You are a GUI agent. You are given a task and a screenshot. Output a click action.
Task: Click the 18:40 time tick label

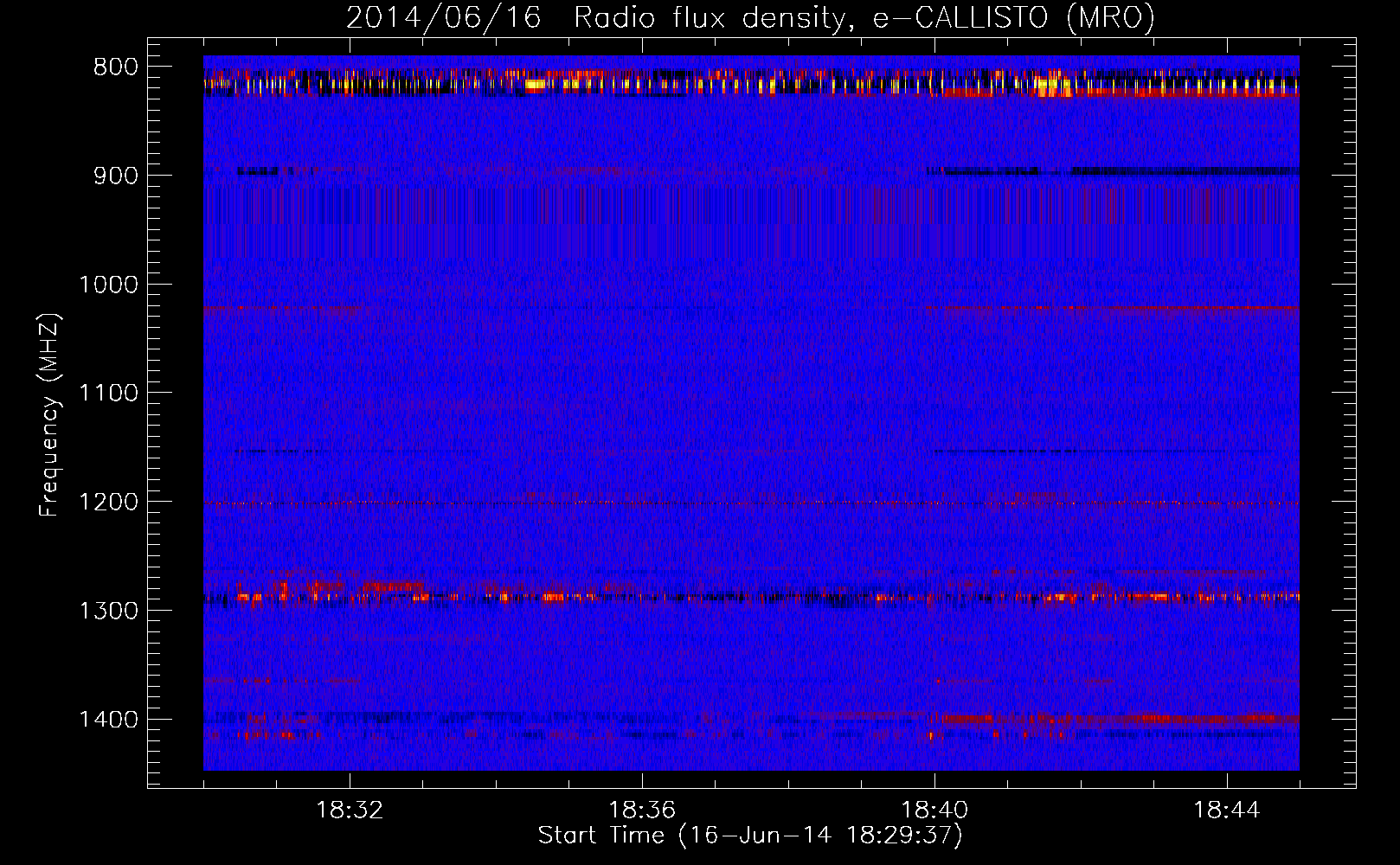point(934,811)
